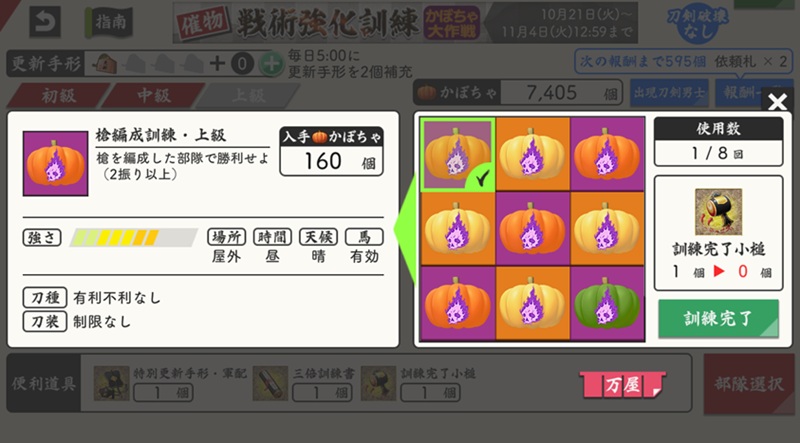
Task: Close the pumpkin selection panel with X
Action: pyautogui.click(x=777, y=102)
